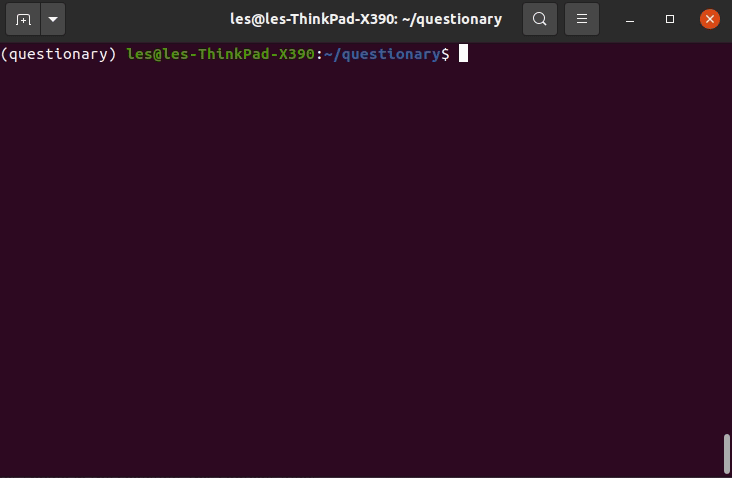
Task: Maximize the terminal window
Action: click(670, 19)
